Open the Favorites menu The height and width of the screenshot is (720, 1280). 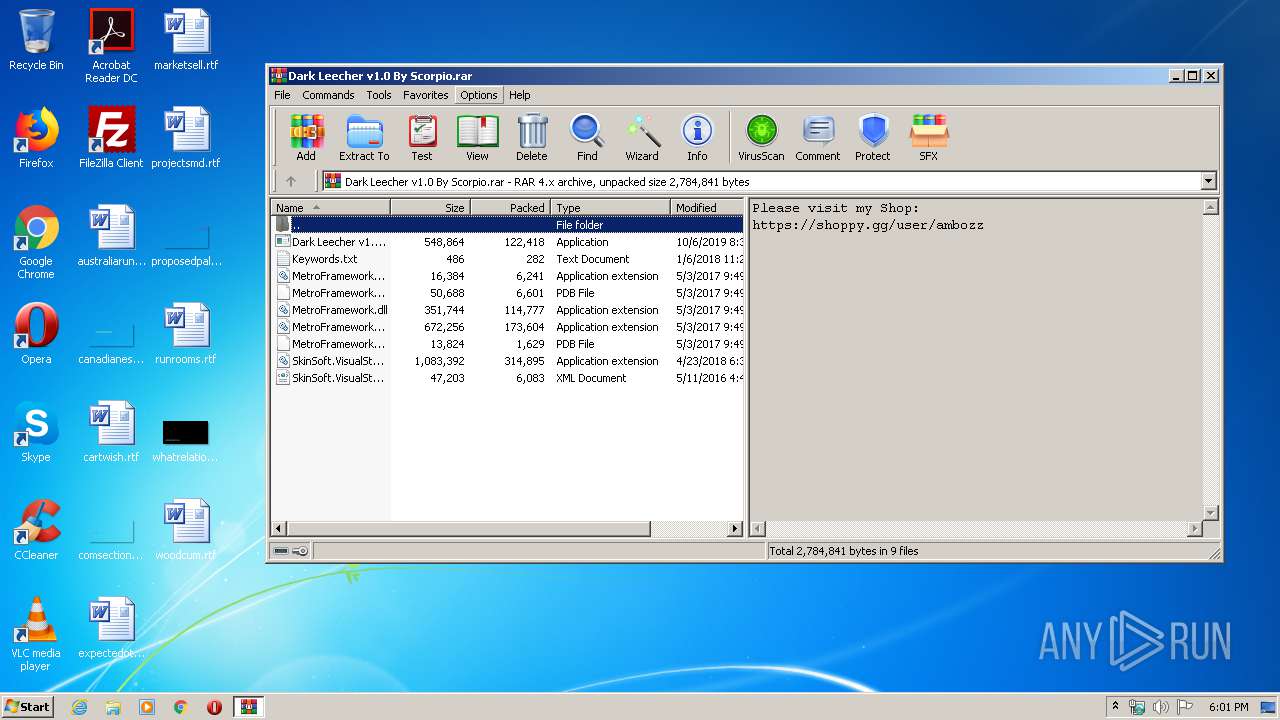(x=425, y=95)
